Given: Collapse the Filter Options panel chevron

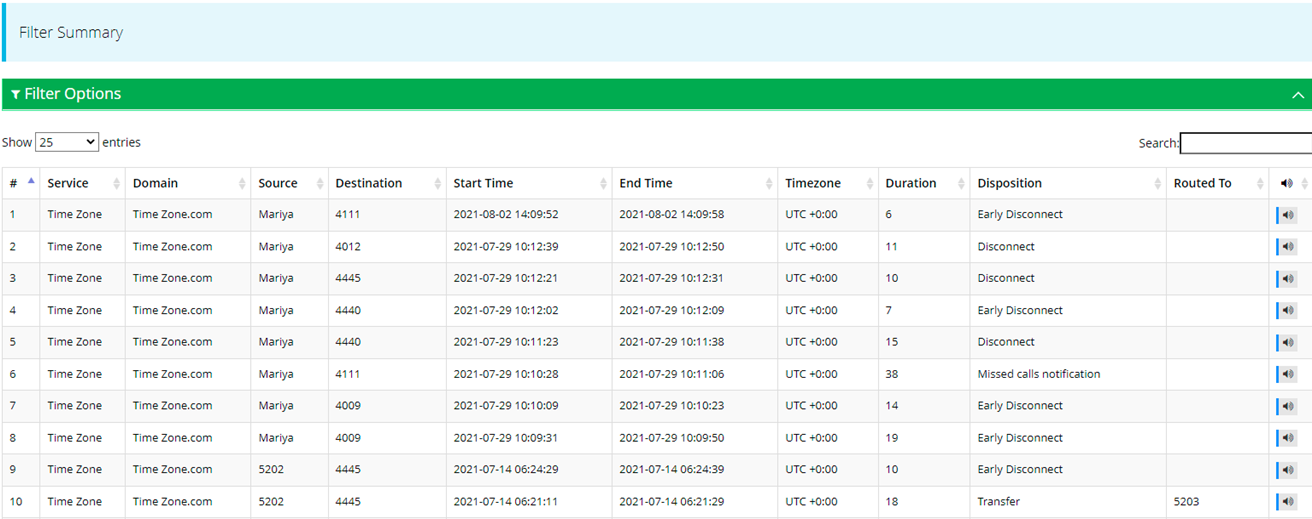Looking at the screenshot, I should click(x=1298, y=95).
